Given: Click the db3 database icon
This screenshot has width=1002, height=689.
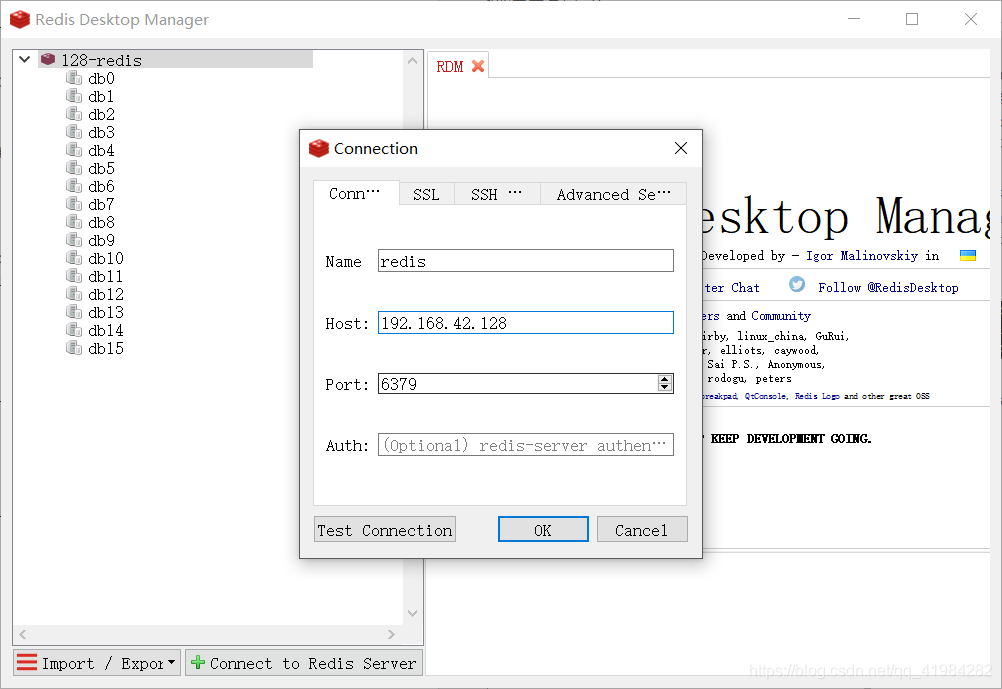Looking at the screenshot, I should coord(74,132).
